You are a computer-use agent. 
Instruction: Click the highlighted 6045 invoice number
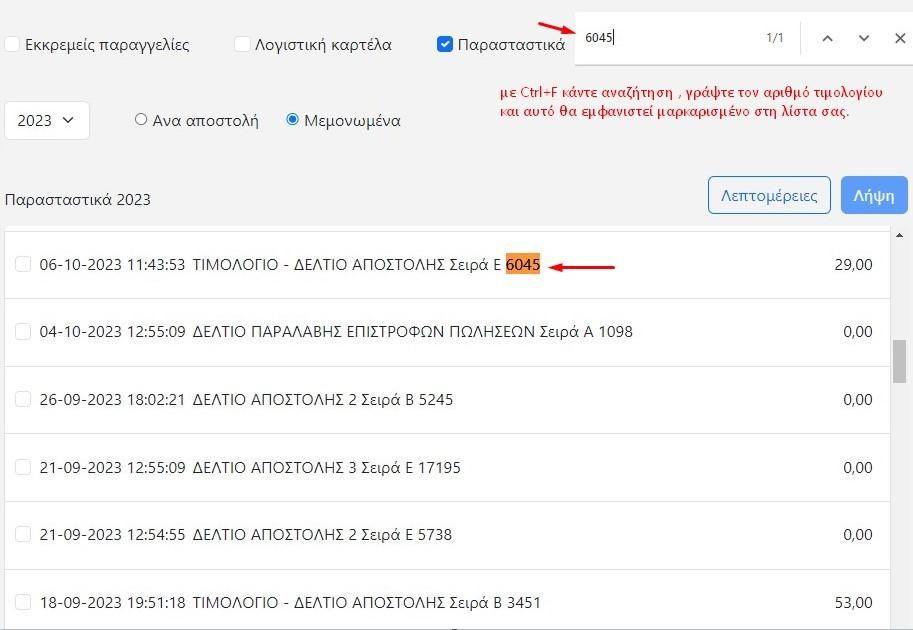(523, 265)
